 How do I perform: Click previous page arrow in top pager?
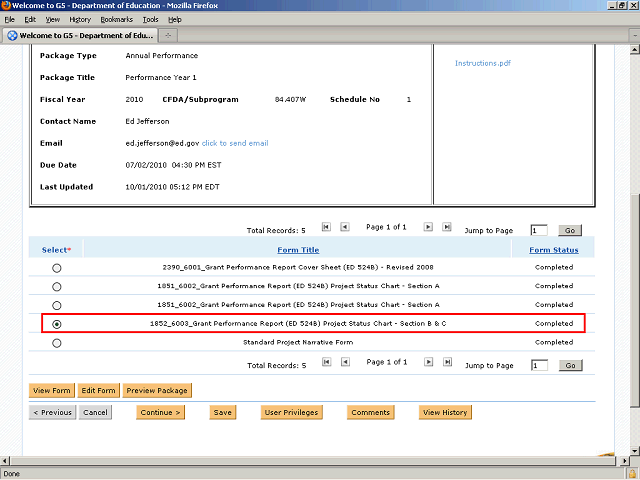pos(345,228)
